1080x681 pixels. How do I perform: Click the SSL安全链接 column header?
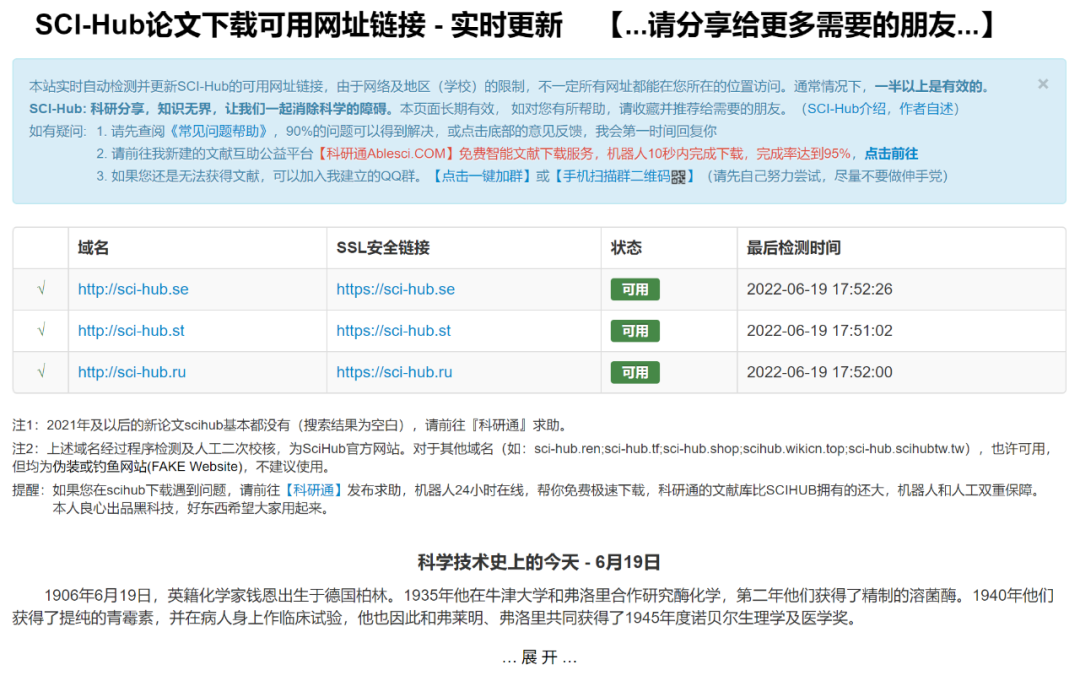pyautogui.click(x=383, y=248)
